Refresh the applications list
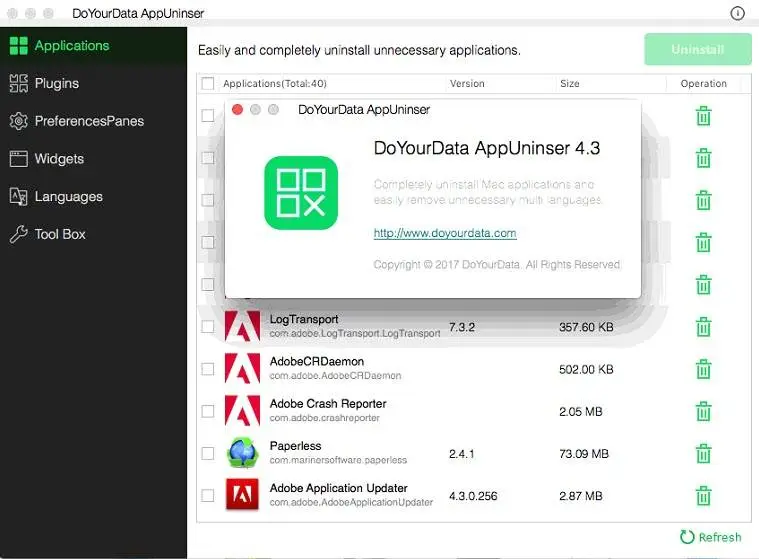This screenshot has height=559, width=759. coord(711,537)
